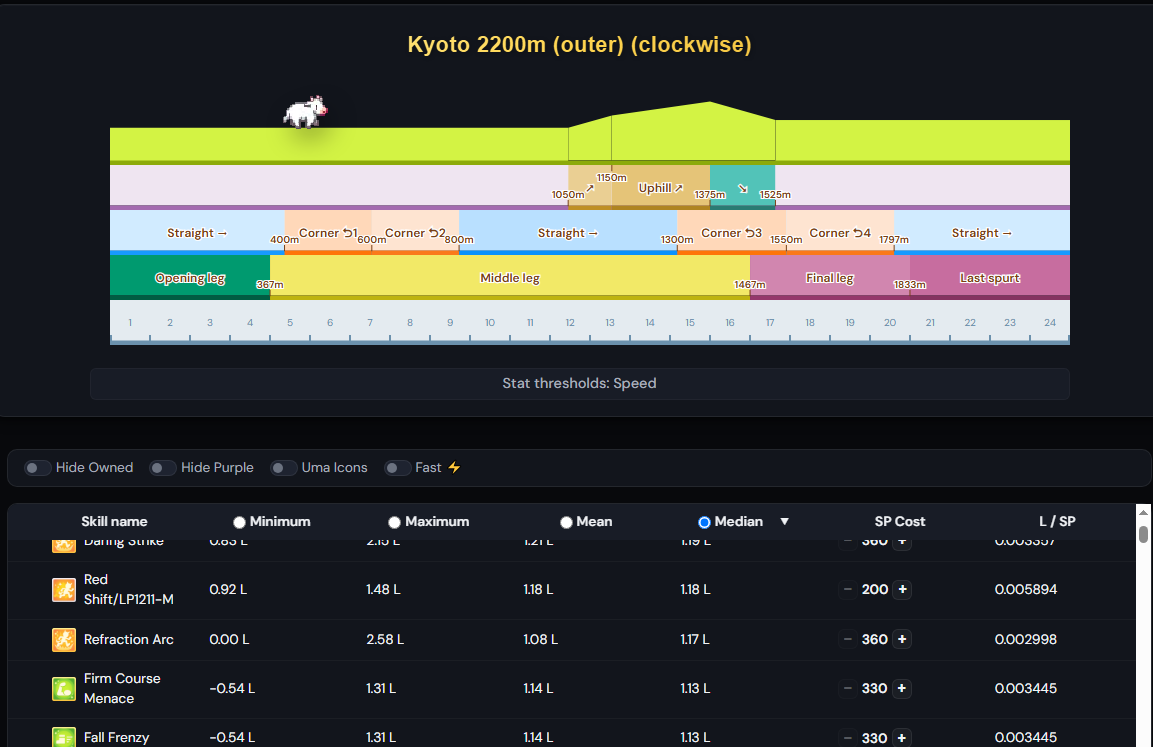Click the Corner 3 track segment

tap(732, 232)
